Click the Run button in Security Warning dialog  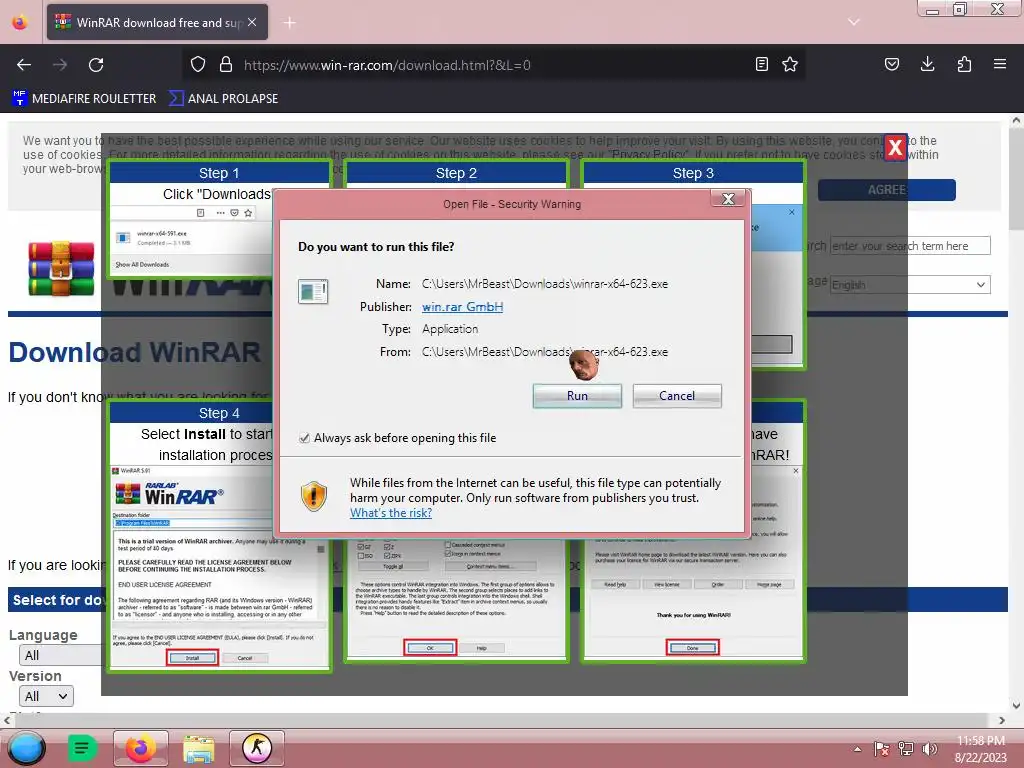click(577, 396)
